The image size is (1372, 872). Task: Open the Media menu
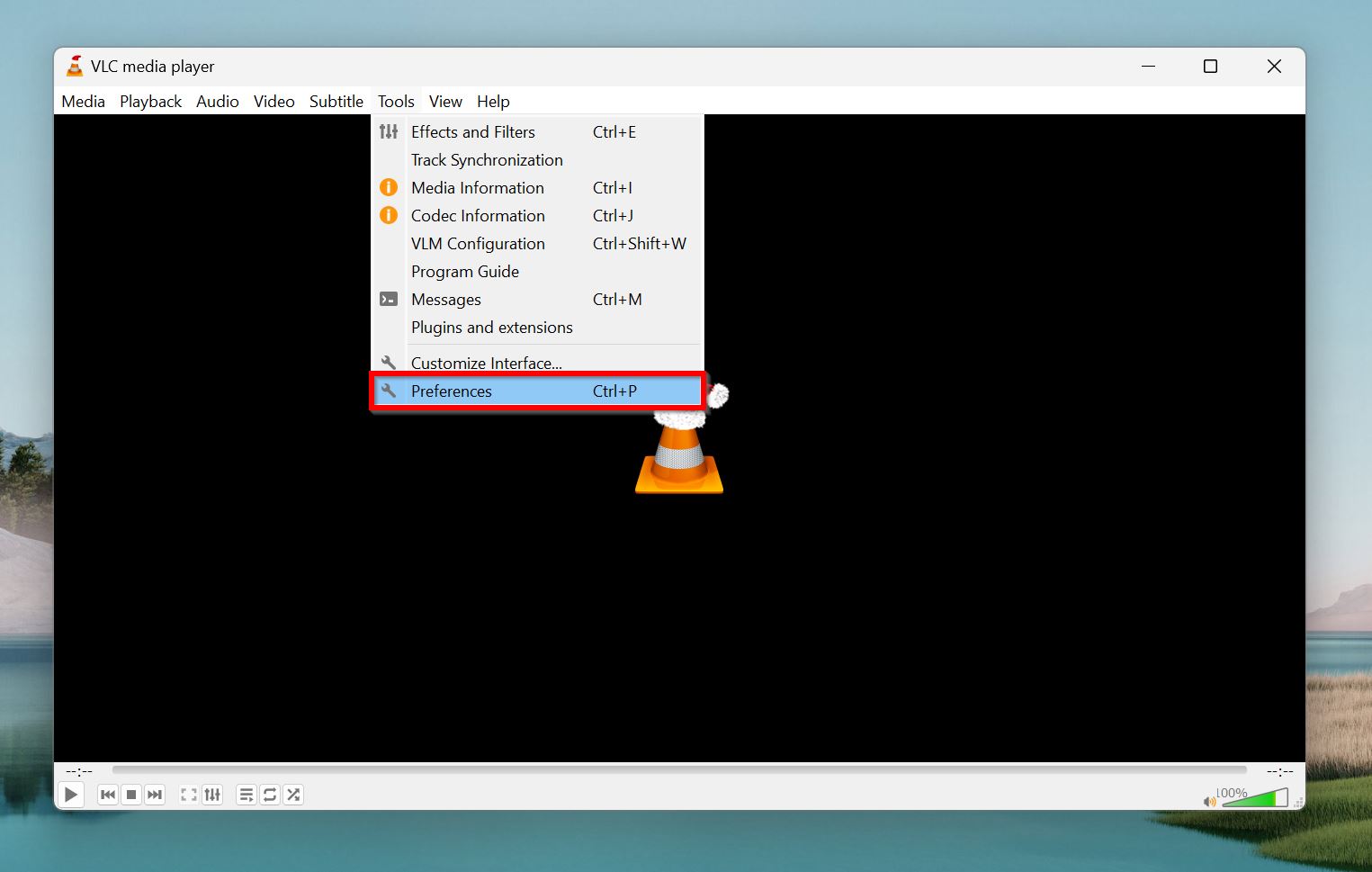[83, 102]
